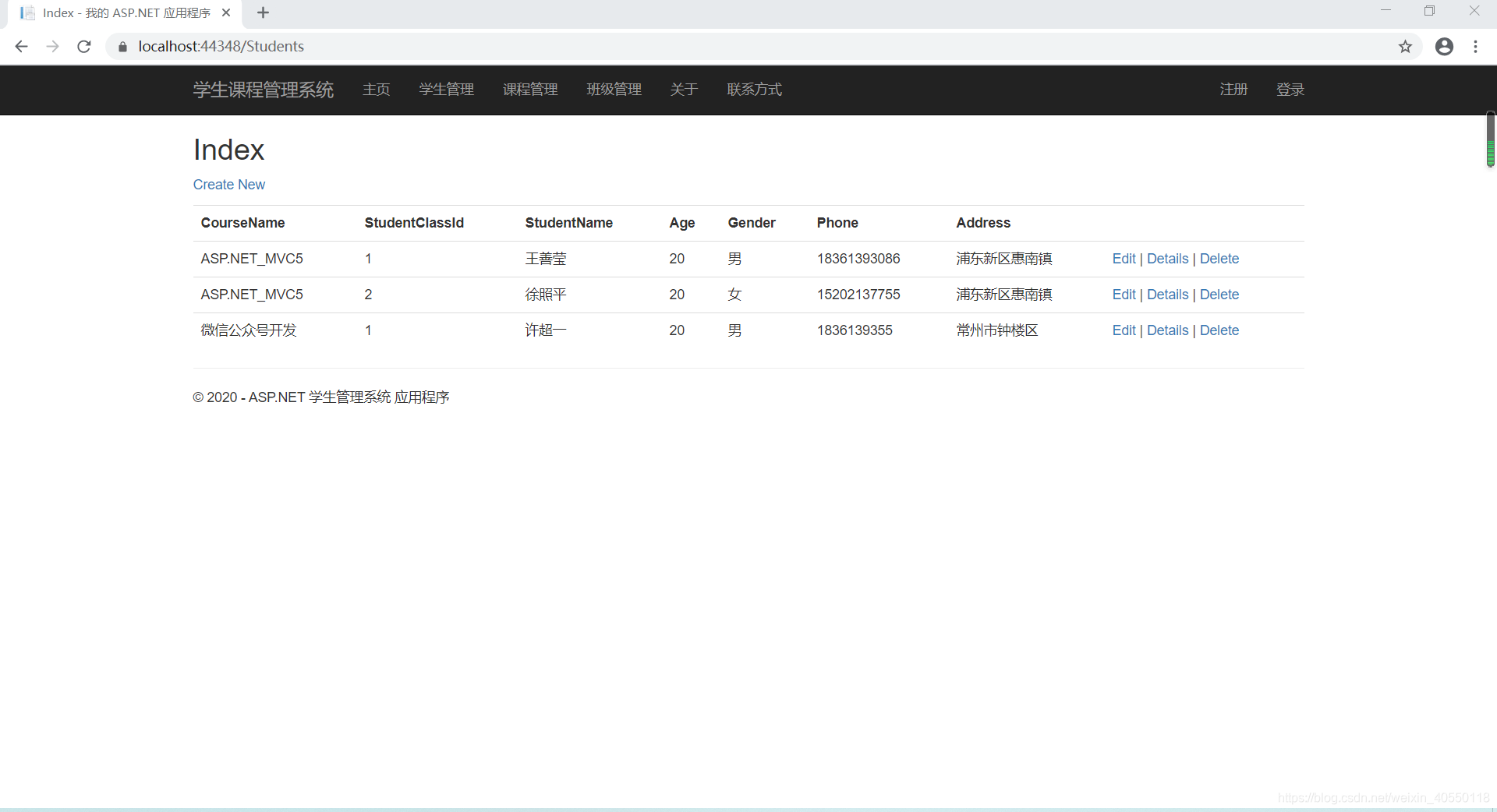Open a new tab with the plus button
1497x812 pixels.
coord(263,12)
